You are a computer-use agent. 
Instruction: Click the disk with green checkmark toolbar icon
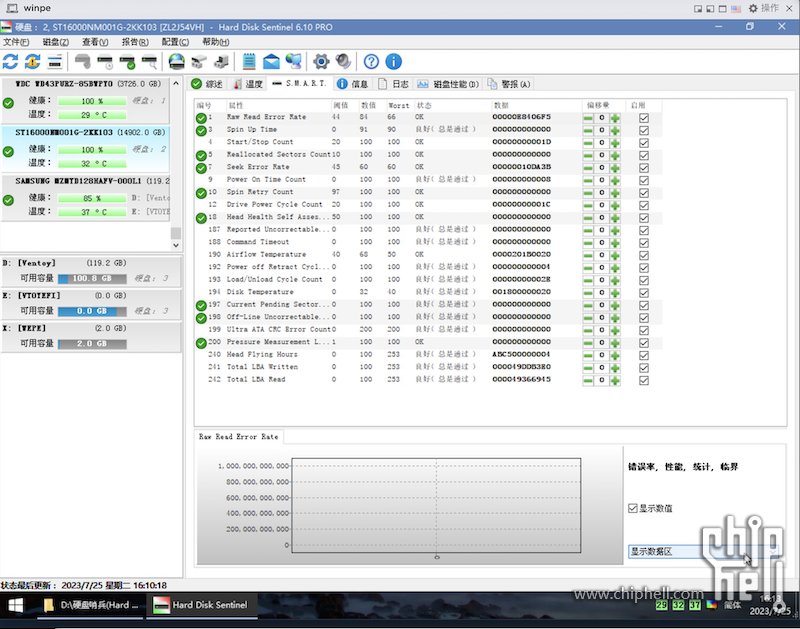127,62
